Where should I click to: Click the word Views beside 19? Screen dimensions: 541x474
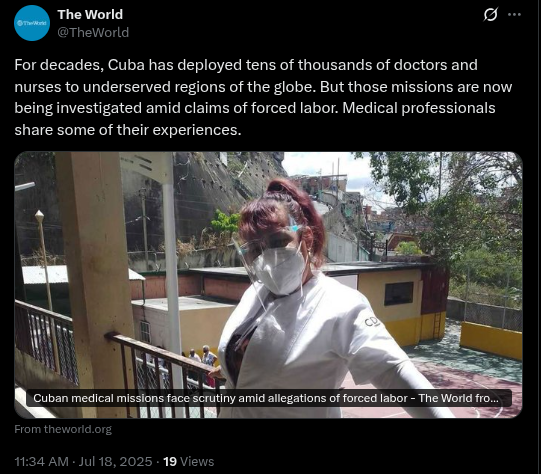(x=197, y=462)
